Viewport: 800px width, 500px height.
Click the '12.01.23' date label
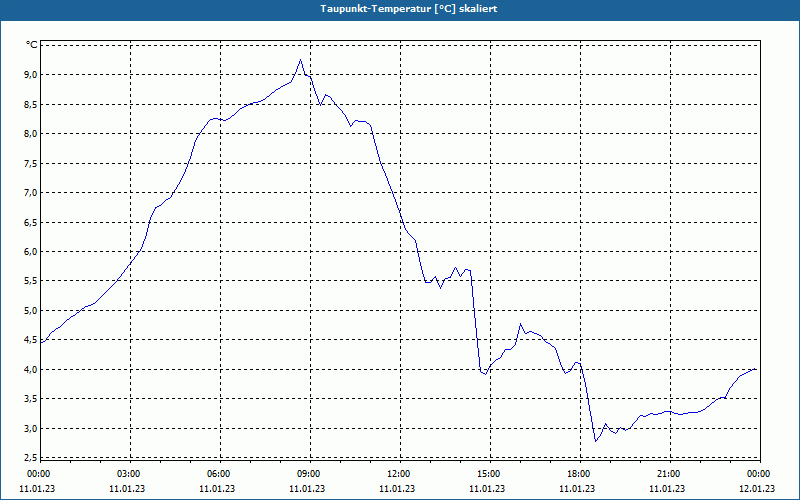pos(757,488)
